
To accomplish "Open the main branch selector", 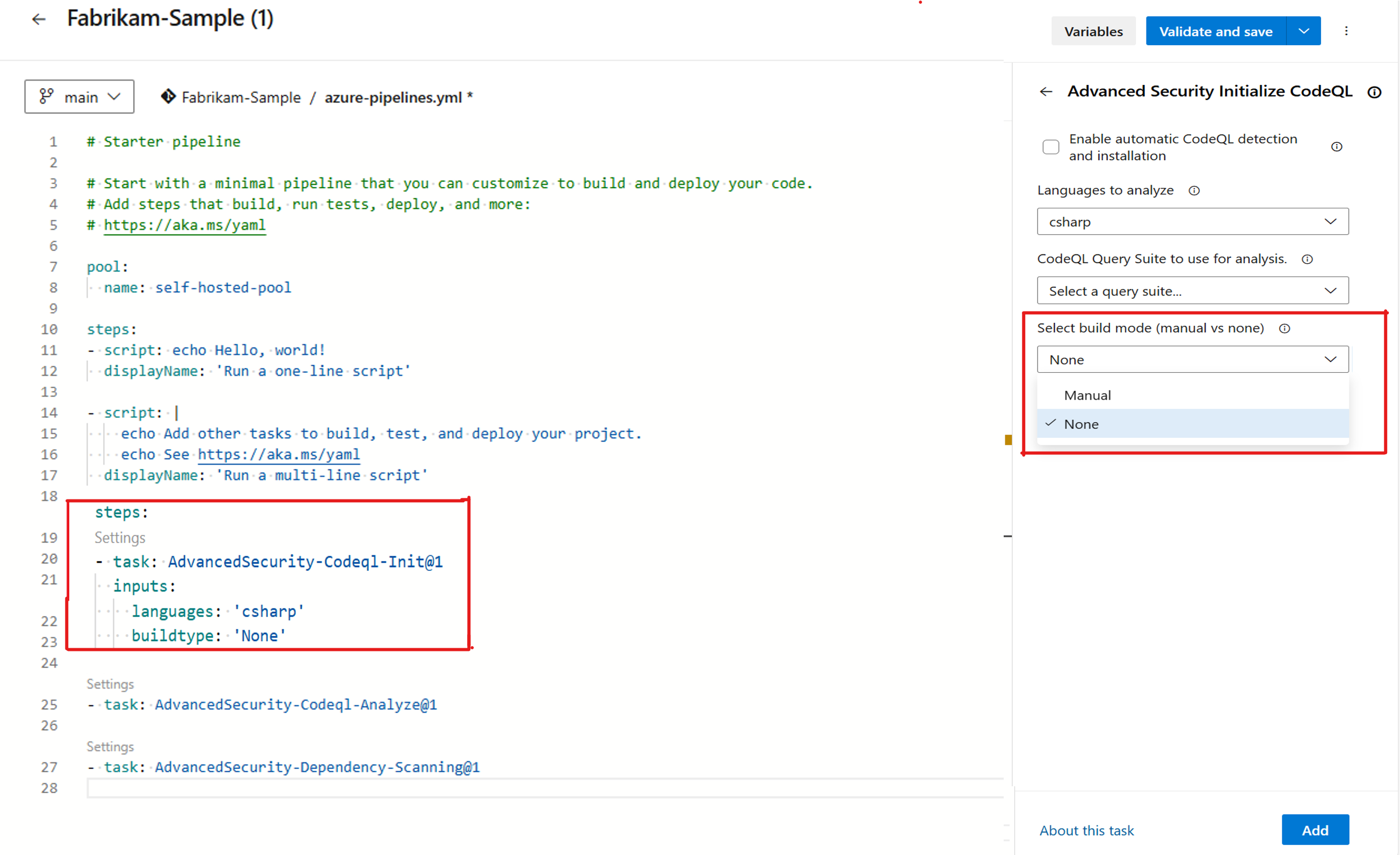I will point(79,97).
